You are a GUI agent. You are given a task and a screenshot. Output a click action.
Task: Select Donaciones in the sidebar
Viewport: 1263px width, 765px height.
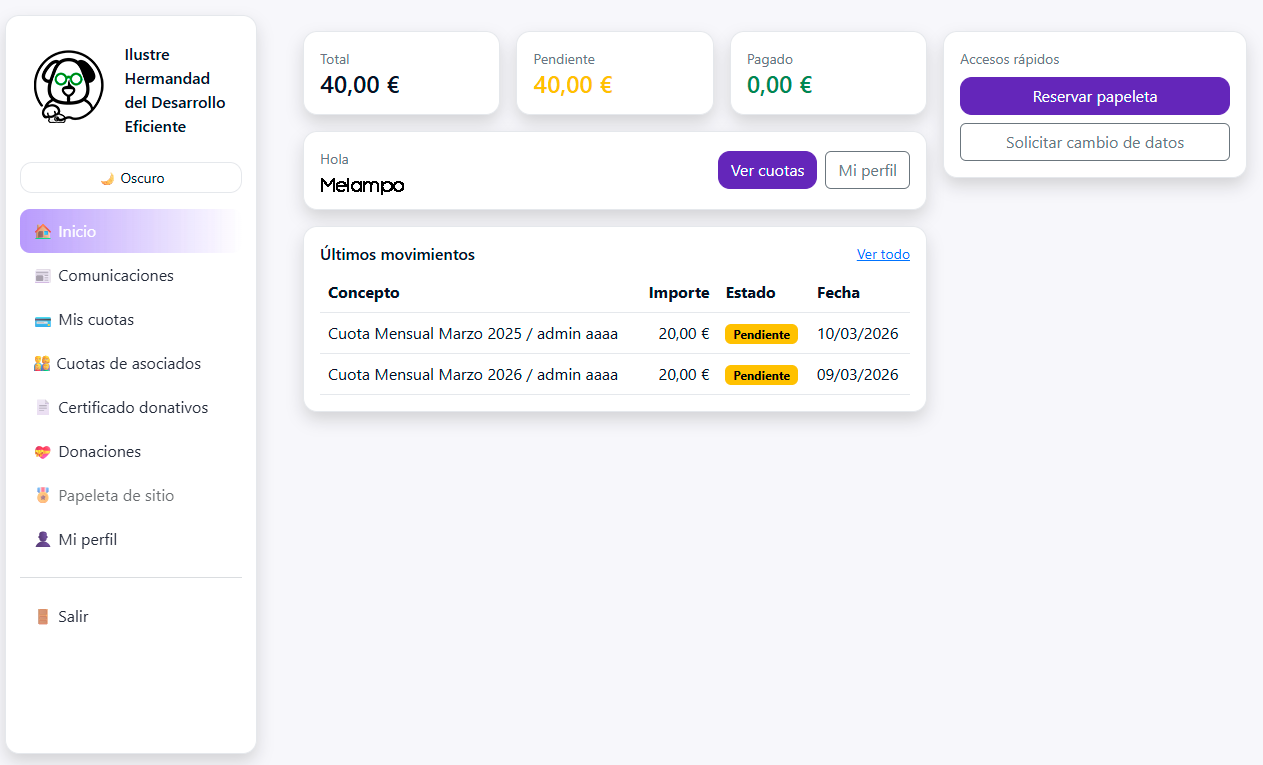131,451
